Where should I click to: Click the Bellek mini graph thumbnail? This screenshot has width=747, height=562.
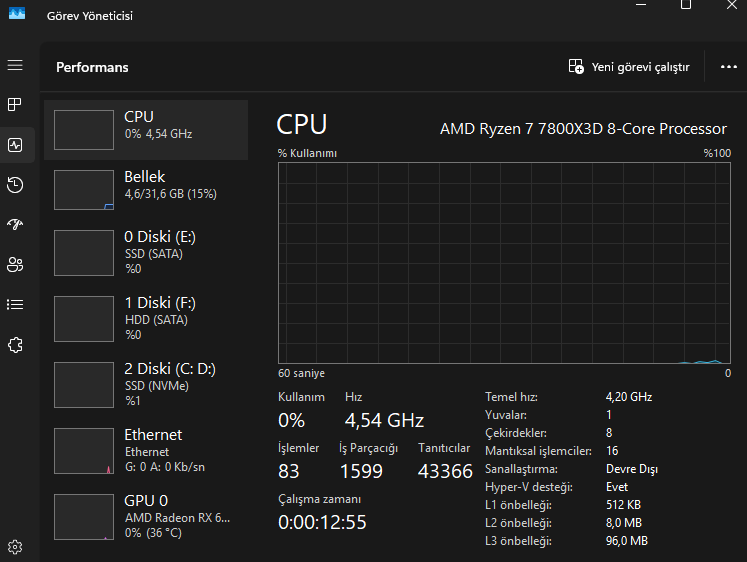(x=84, y=190)
